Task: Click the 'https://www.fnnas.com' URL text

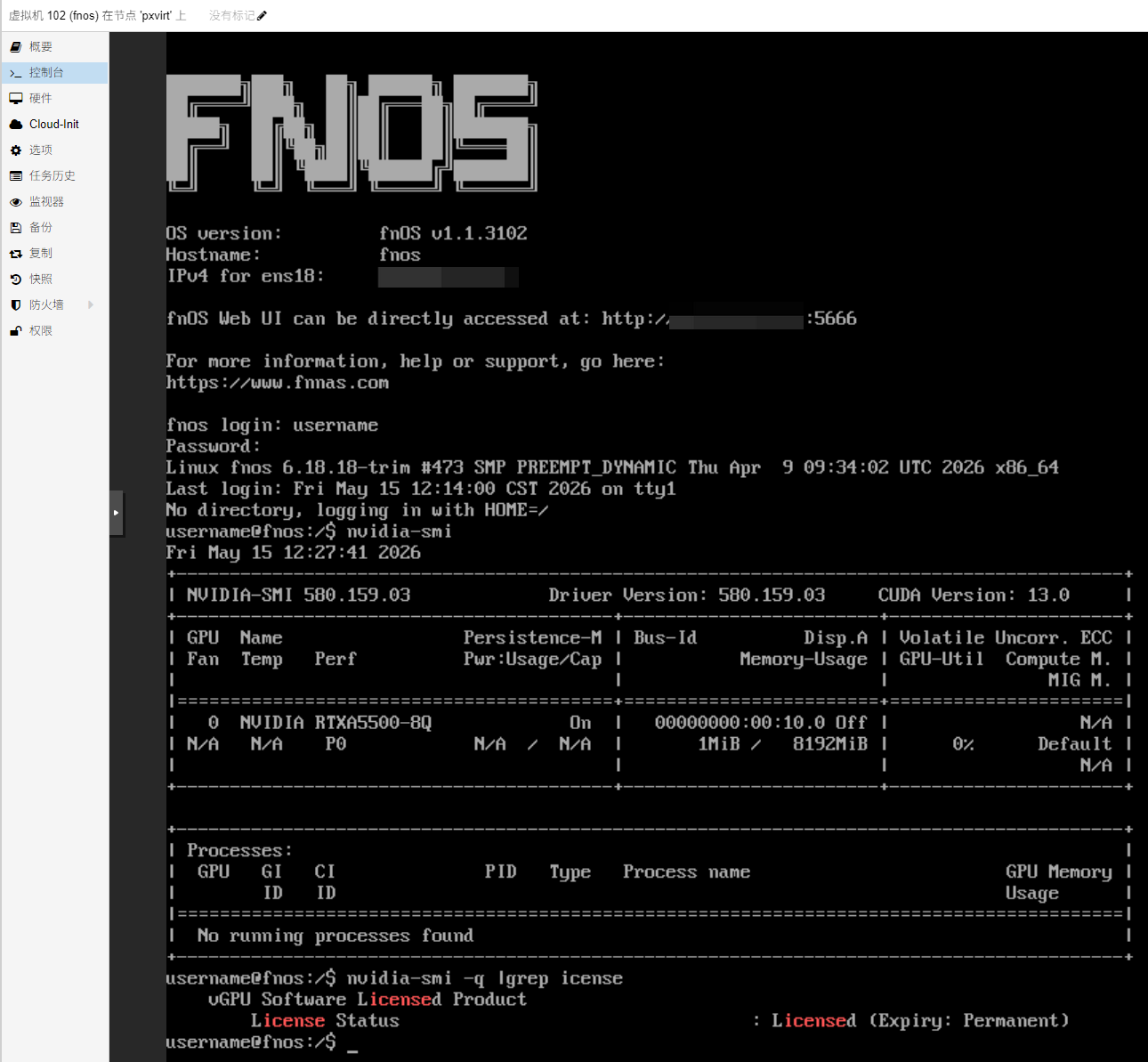Action: pyautogui.click(x=278, y=383)
